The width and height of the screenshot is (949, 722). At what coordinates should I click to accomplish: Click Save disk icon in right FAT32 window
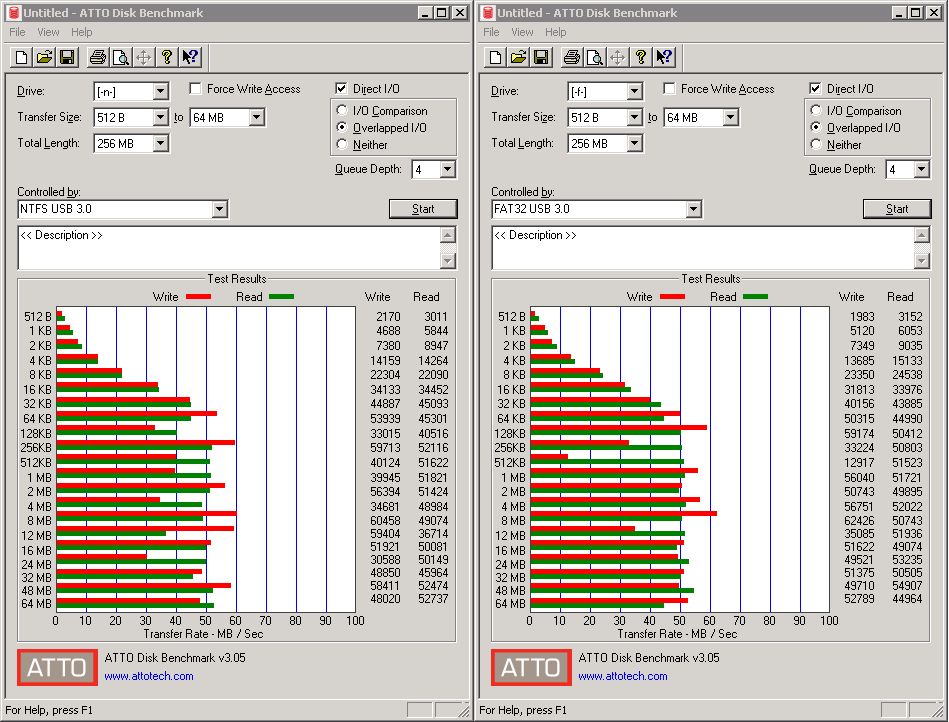tap(541, 57)
